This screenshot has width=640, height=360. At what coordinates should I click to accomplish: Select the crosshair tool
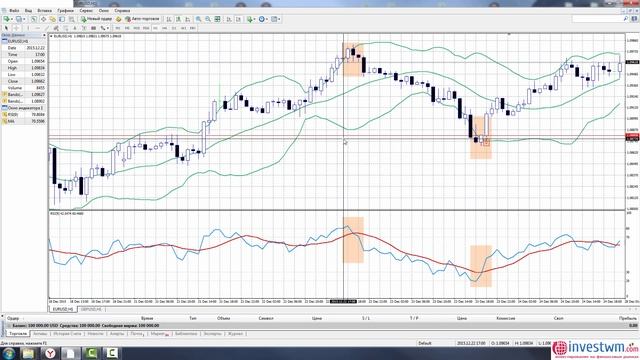point(16,28)
